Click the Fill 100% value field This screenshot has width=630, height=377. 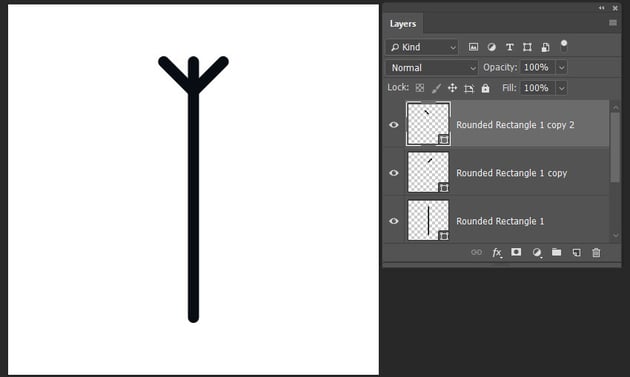[x=538, y=88]
